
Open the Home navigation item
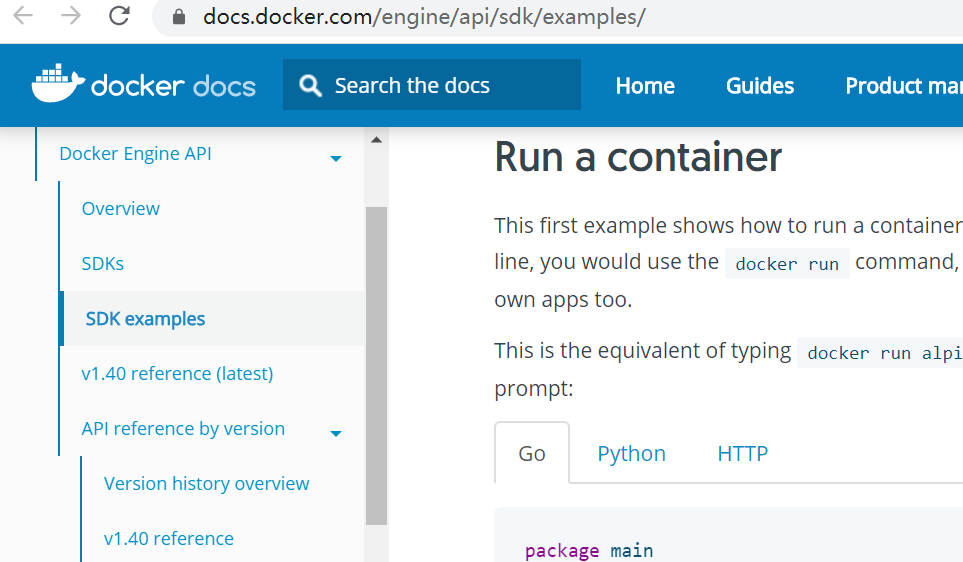pyautogui.click(x=645, y=86)
